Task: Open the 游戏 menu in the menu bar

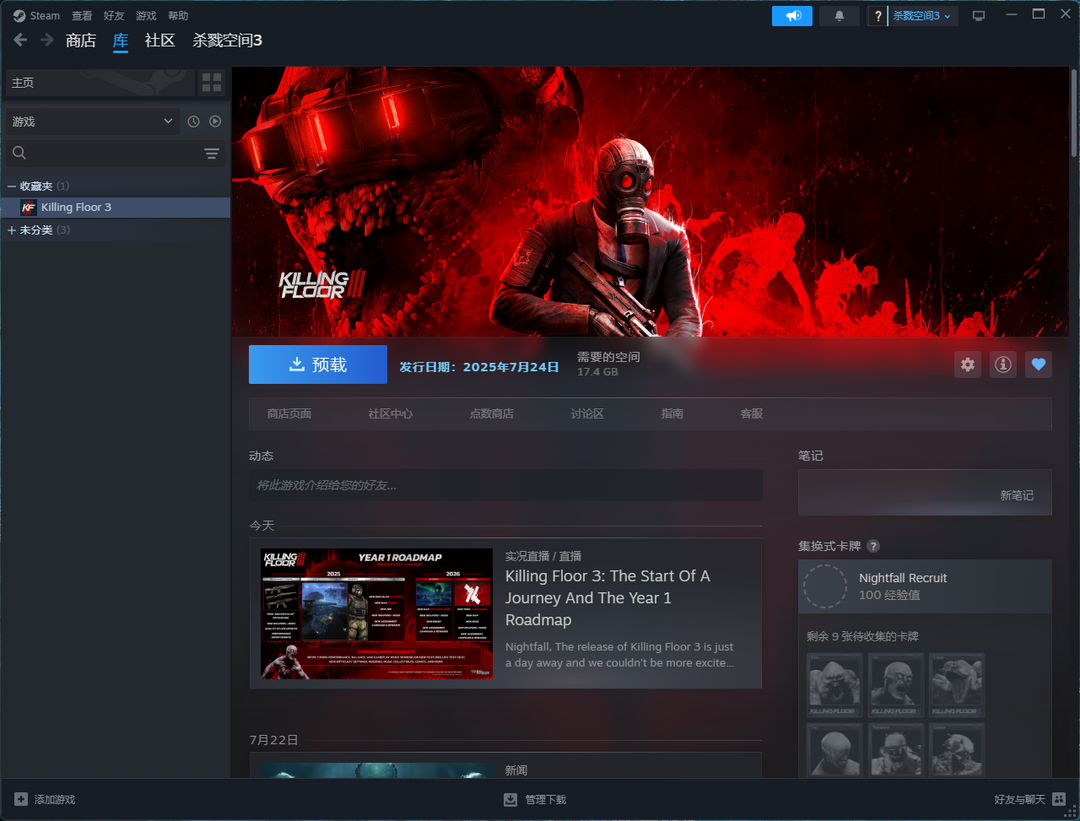Action: pyautogui.click(x=146, y=15)
